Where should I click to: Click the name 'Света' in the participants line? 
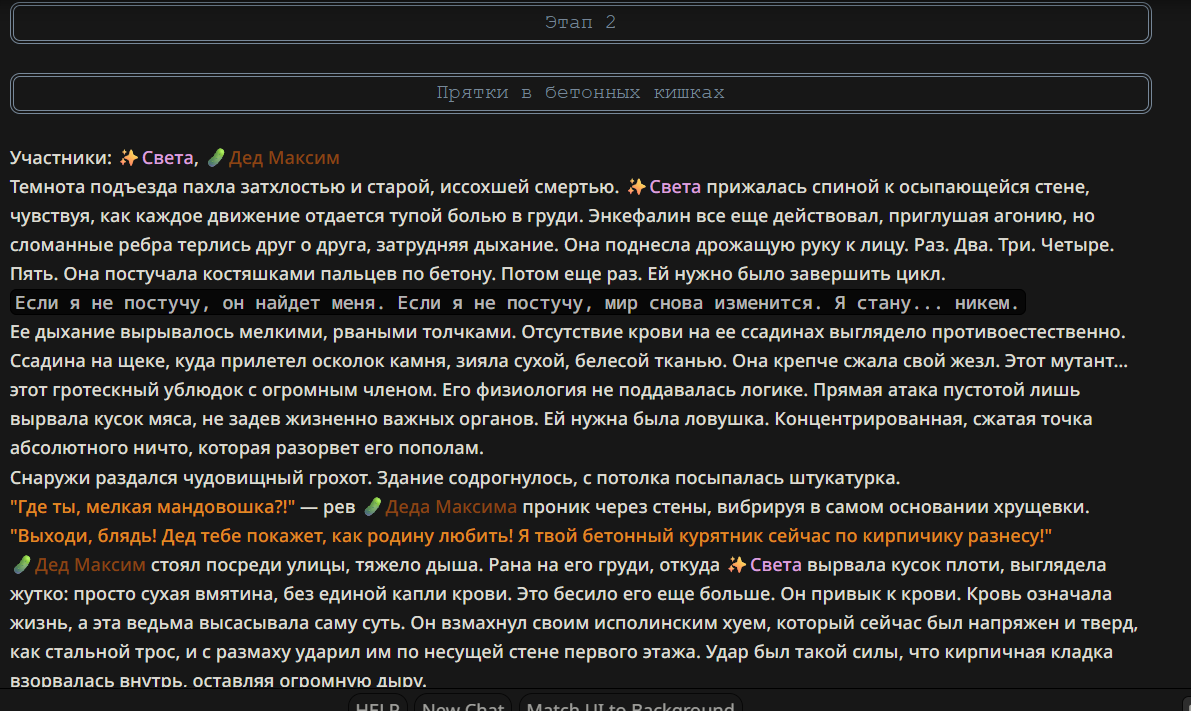click(x=168, y=157)
